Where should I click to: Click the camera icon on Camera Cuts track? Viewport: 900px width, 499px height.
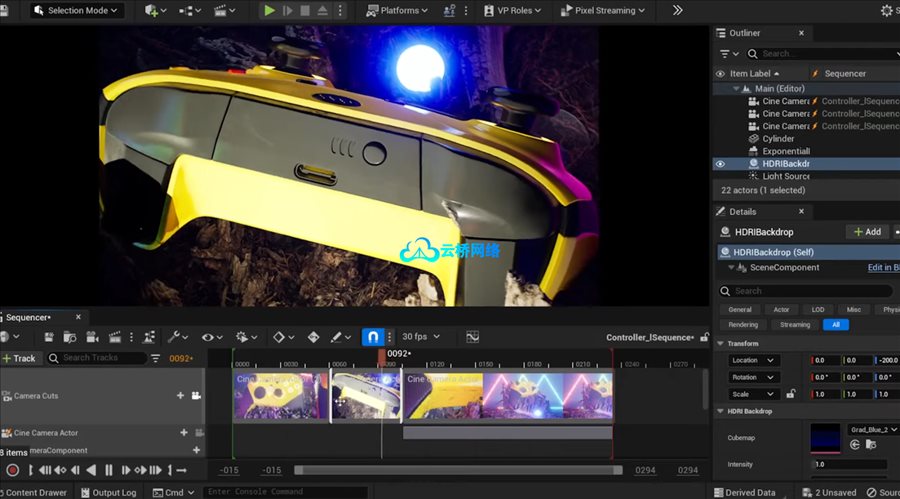[x=196, y=396]
